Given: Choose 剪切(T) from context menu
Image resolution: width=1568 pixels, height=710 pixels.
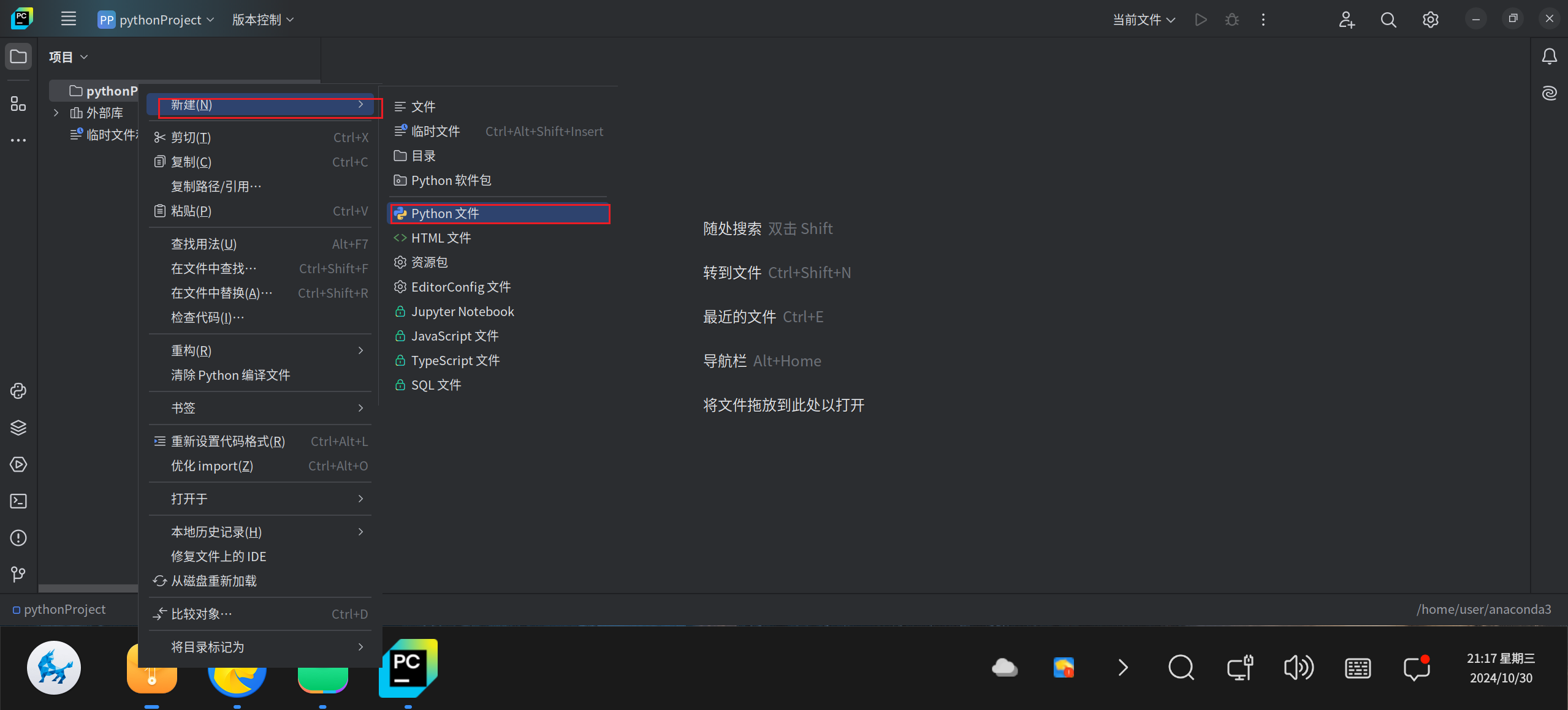Looking at the screenshot, I should (260, 137).
